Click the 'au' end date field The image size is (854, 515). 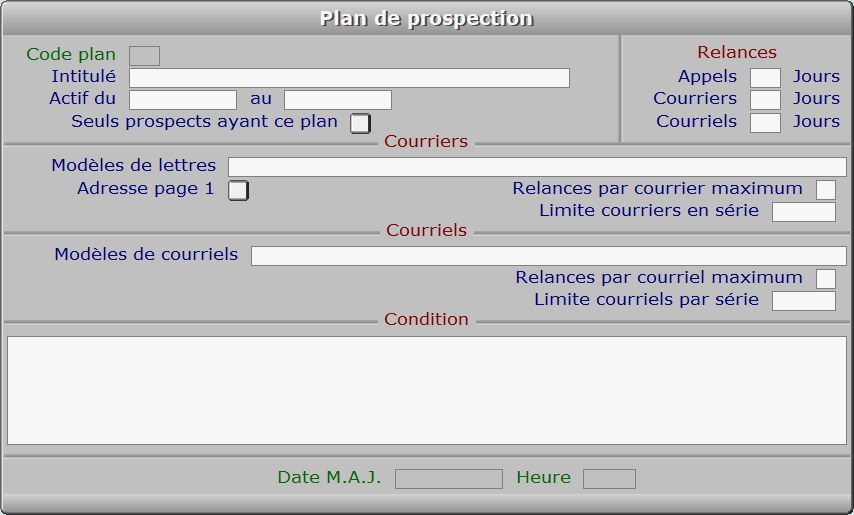point(338,100)
